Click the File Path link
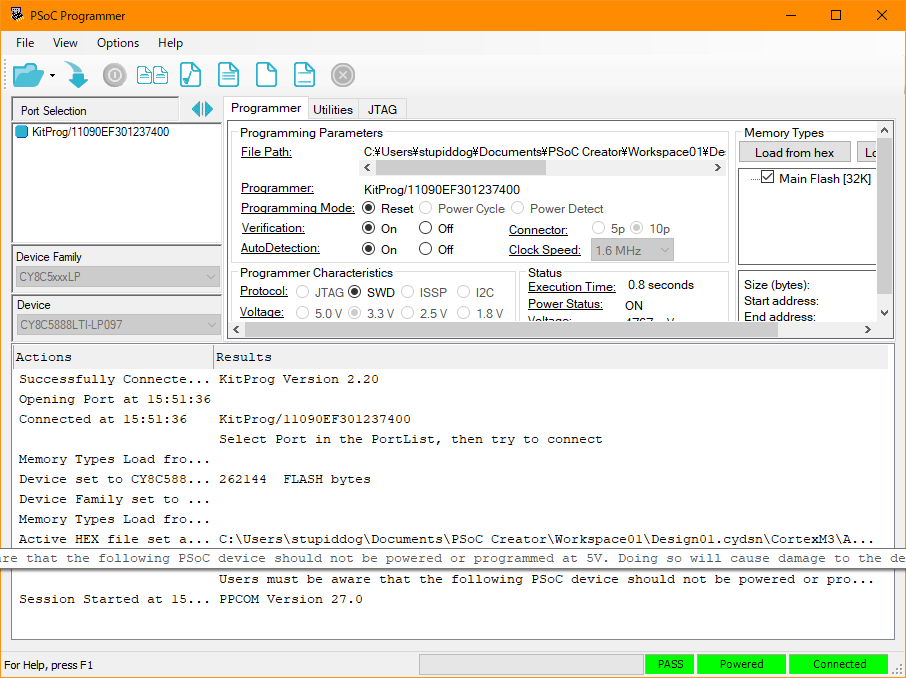 click(266, 152)
